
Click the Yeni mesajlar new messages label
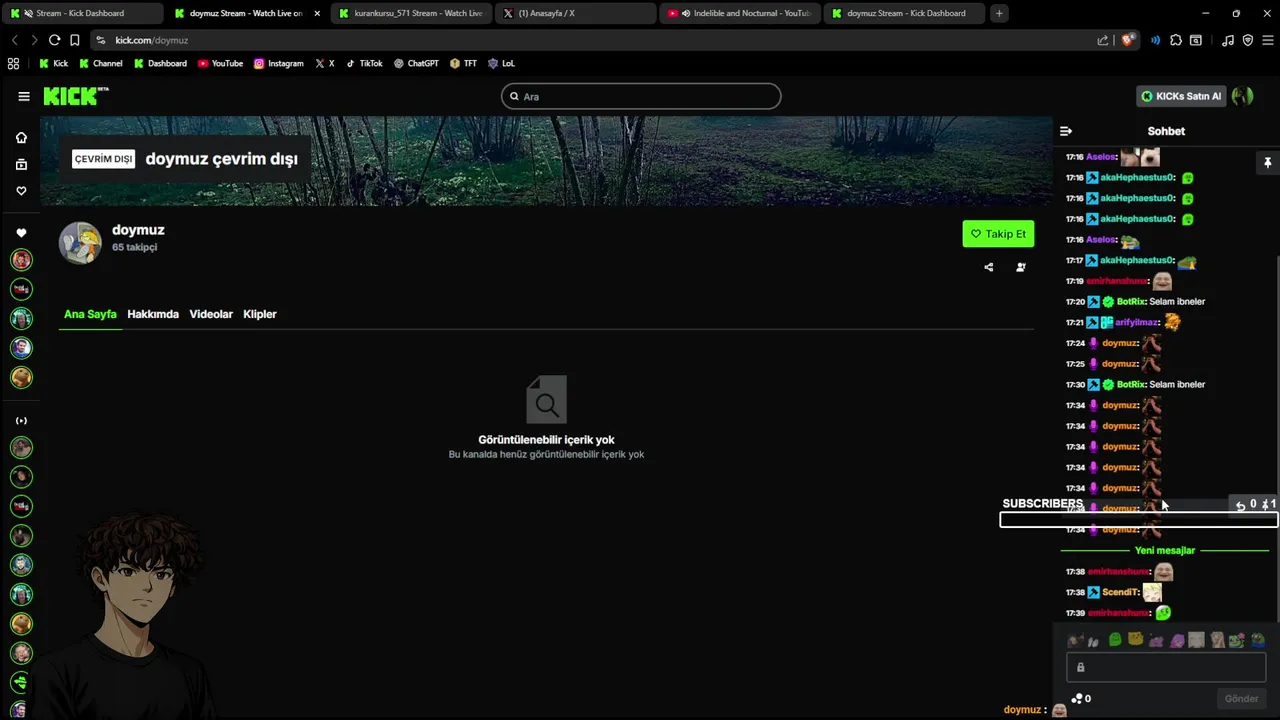point(1165,550)
